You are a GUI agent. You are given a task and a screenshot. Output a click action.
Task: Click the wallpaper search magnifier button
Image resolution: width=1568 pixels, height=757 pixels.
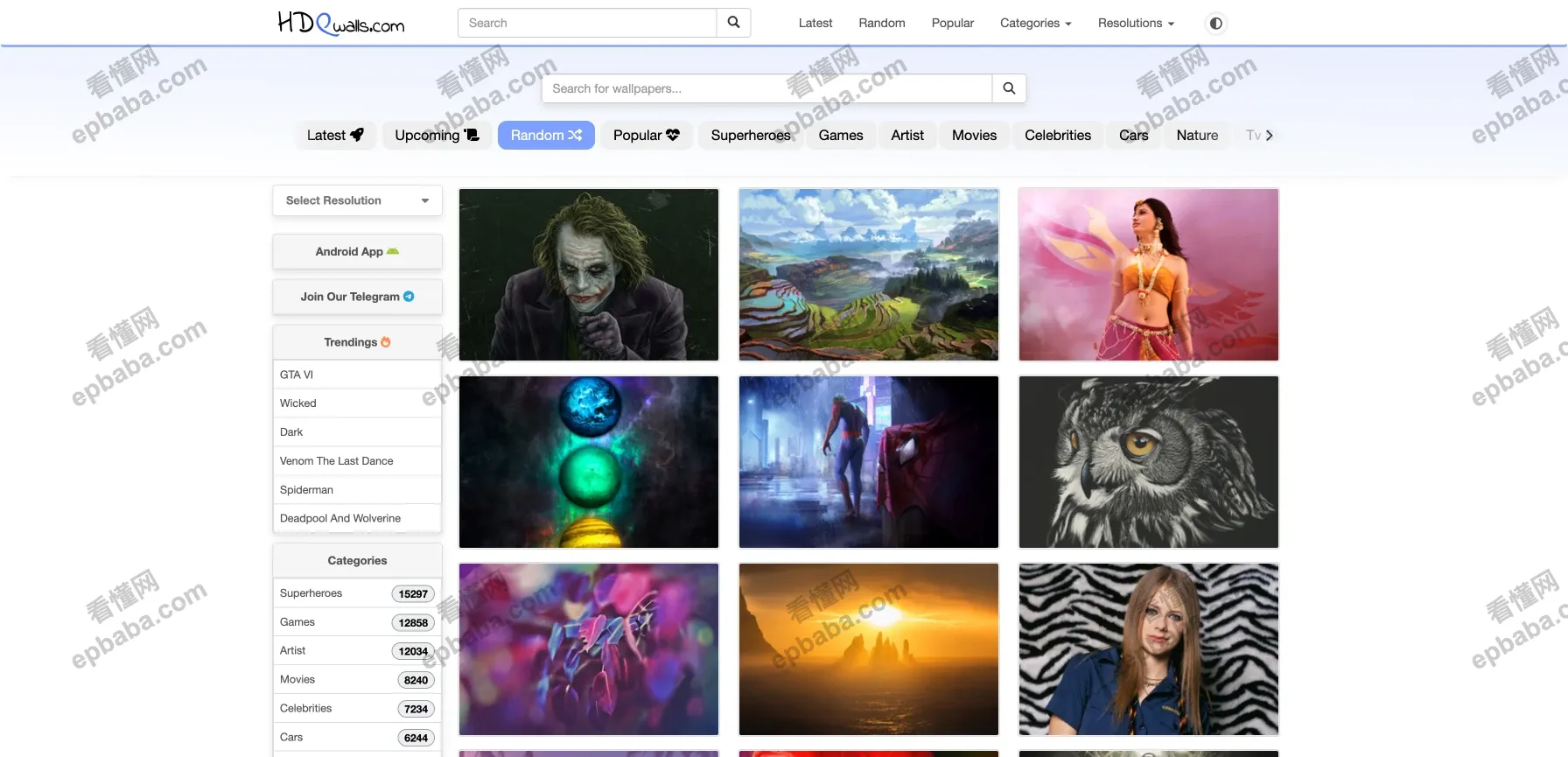pyautogui.click(x=1009, y=88)
